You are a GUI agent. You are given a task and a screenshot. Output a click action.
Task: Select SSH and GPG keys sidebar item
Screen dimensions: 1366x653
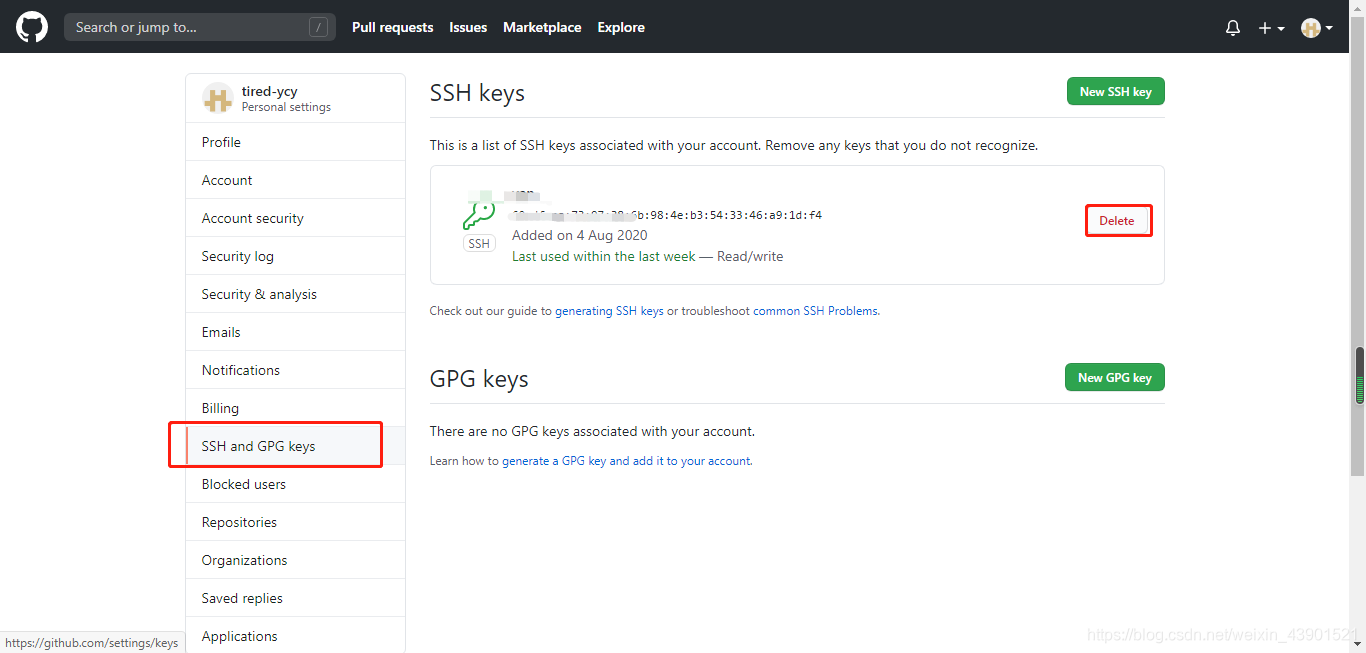point(295,446)
